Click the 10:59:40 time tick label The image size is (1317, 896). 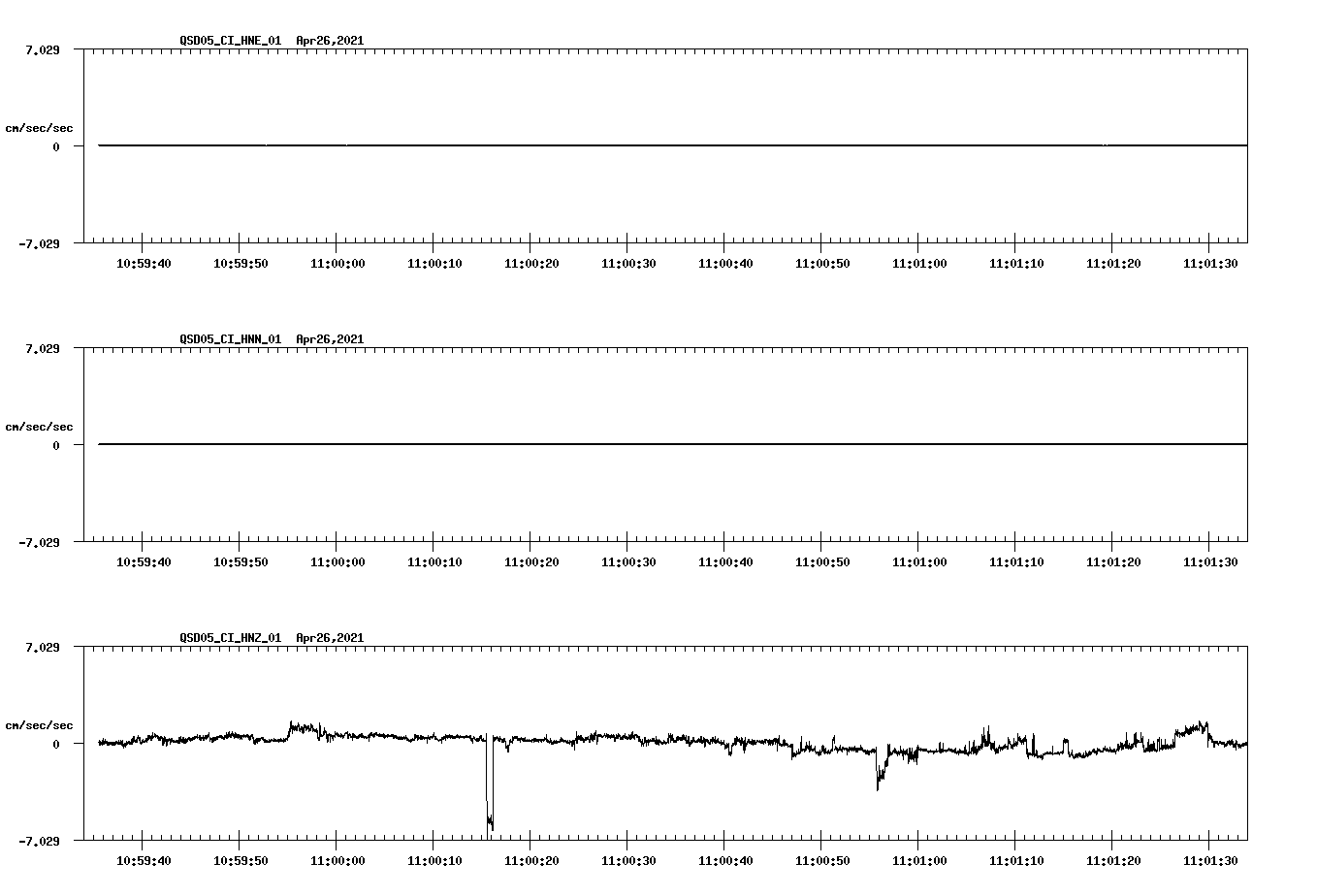point(144,261)
